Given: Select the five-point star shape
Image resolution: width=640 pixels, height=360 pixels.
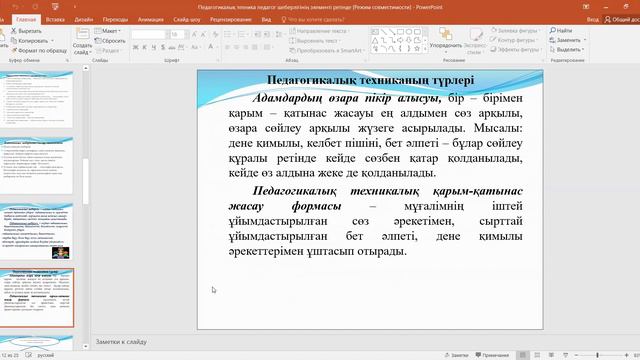Looking at the screenshot, I should [x=417, y=49].
